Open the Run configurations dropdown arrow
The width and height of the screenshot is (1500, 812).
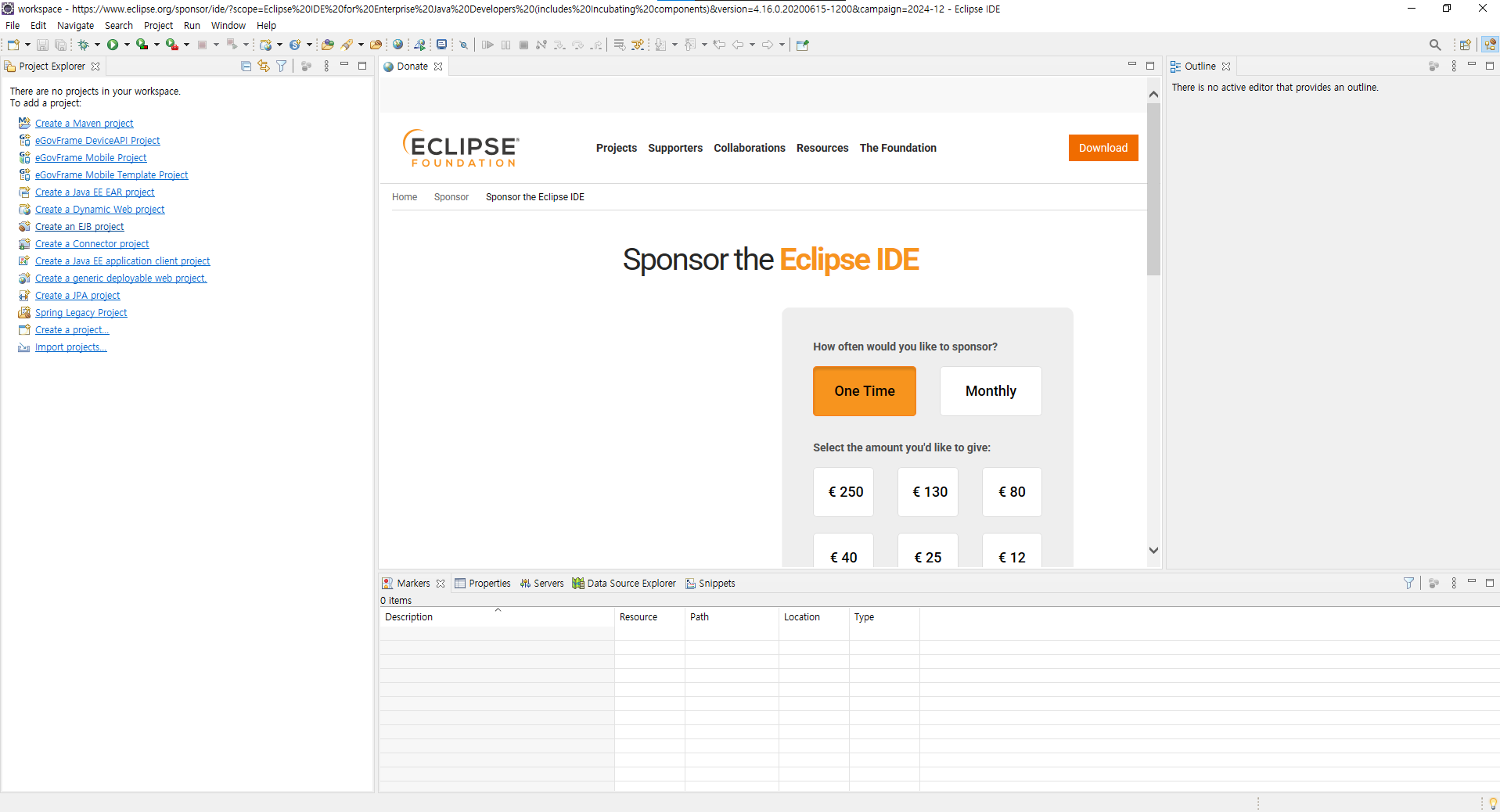[x=127, y=45]
